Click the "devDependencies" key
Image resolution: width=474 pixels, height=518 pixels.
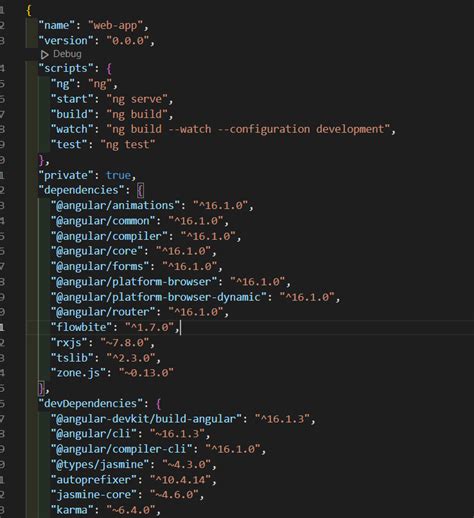91,404
